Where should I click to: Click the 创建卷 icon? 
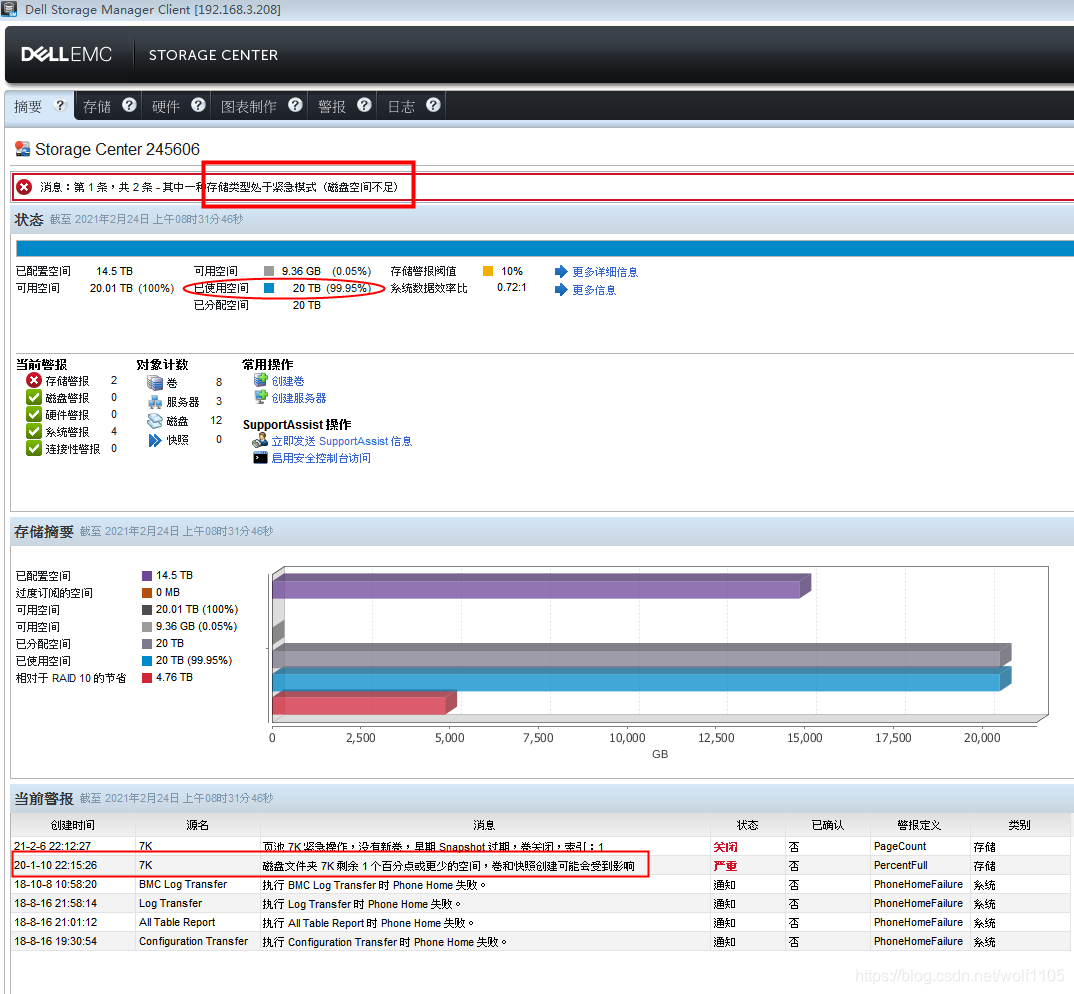point(261,380)
